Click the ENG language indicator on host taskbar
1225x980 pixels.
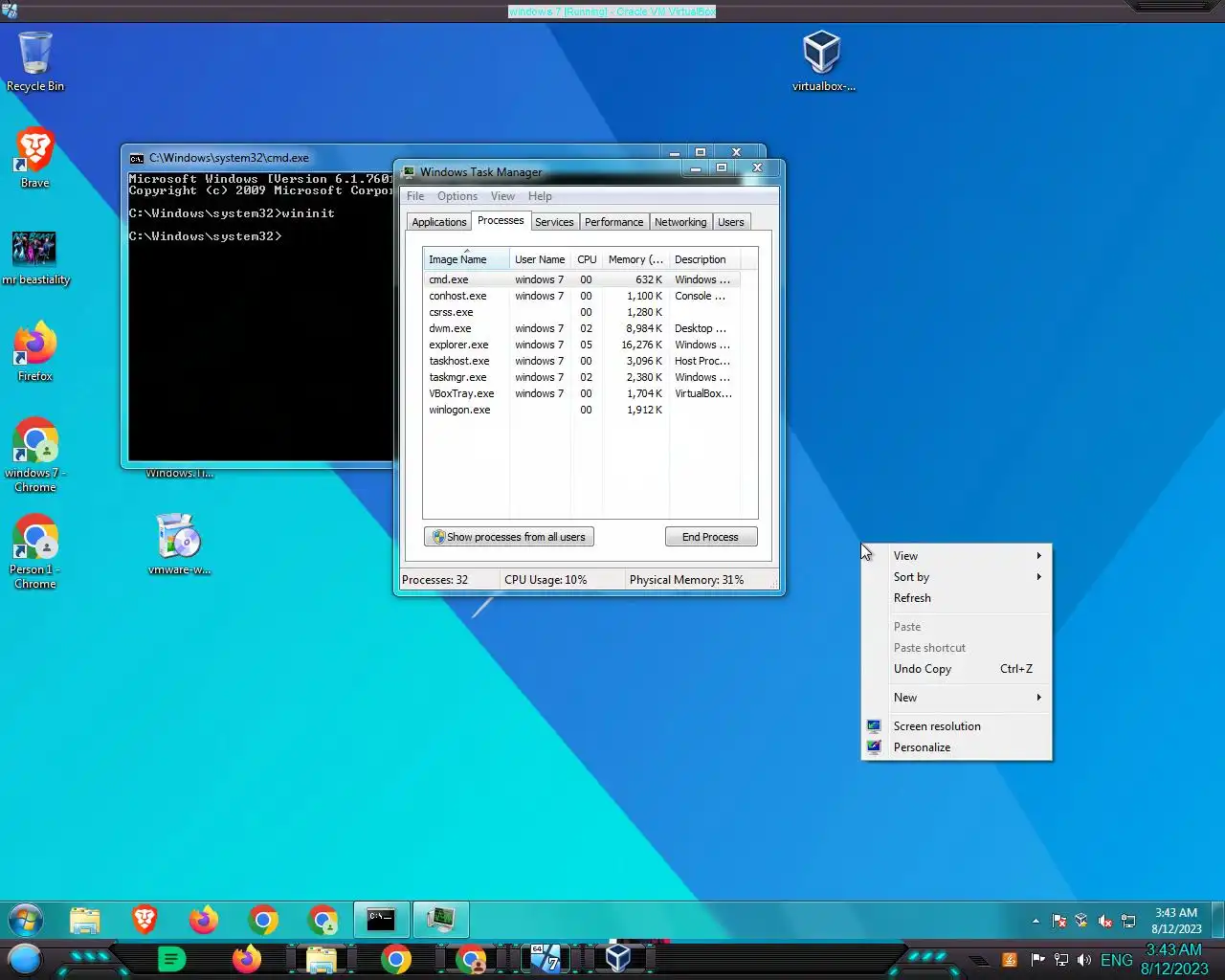[x=1117, y=960]
